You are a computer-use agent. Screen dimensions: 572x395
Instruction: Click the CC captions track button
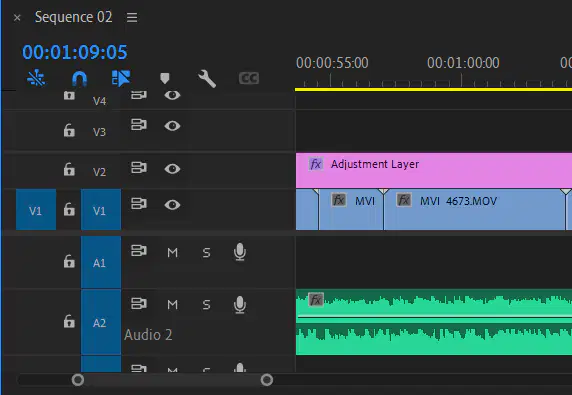point(249,78)
